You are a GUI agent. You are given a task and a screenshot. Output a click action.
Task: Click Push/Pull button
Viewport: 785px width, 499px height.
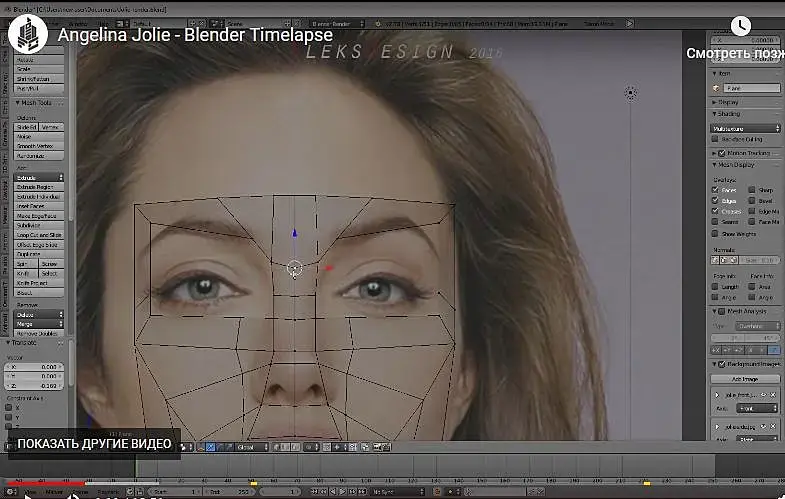(x=39, y=88)
